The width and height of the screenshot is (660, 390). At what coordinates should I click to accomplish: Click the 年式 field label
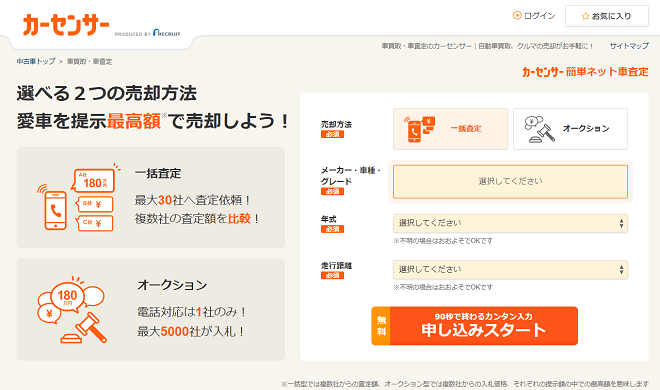328,219
